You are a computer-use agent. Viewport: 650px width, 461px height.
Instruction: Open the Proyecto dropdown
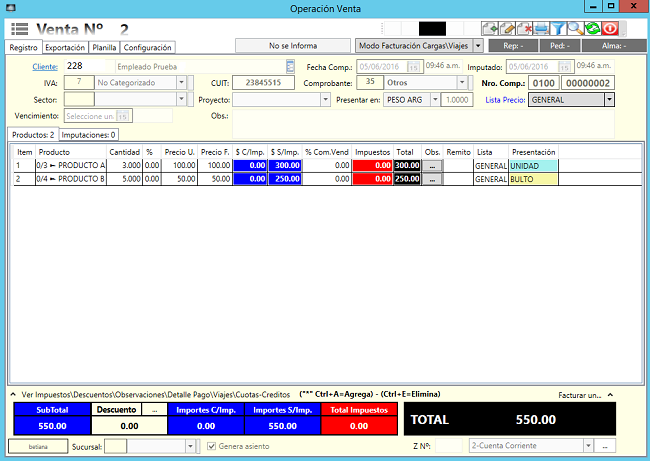tap(325, 99)
